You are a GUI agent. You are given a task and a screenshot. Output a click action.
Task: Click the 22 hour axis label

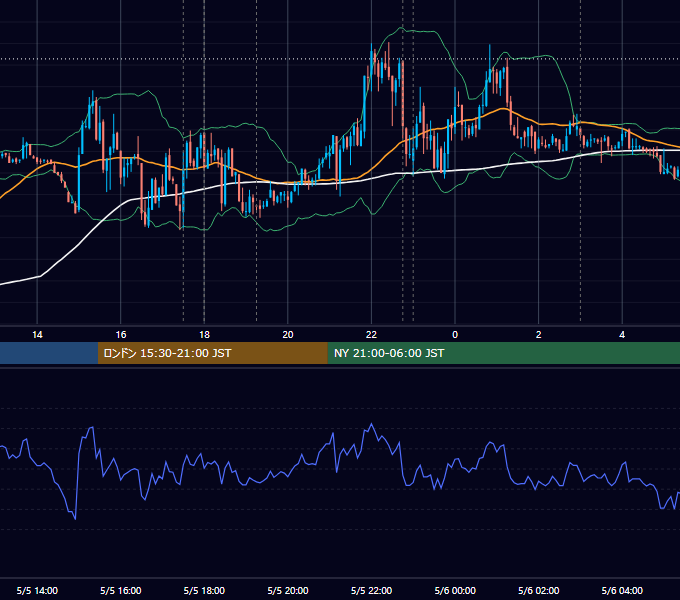(371, 335)
